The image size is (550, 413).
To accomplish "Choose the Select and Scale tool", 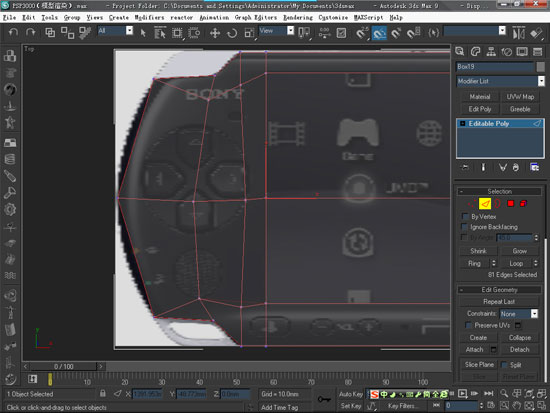I will [x=249, y=33].
